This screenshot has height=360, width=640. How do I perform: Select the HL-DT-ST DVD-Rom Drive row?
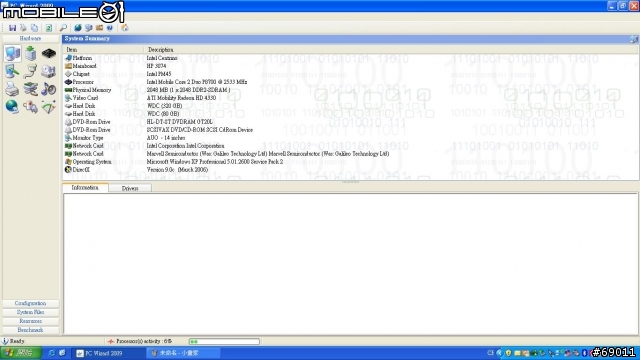click(x=351, y=122)
